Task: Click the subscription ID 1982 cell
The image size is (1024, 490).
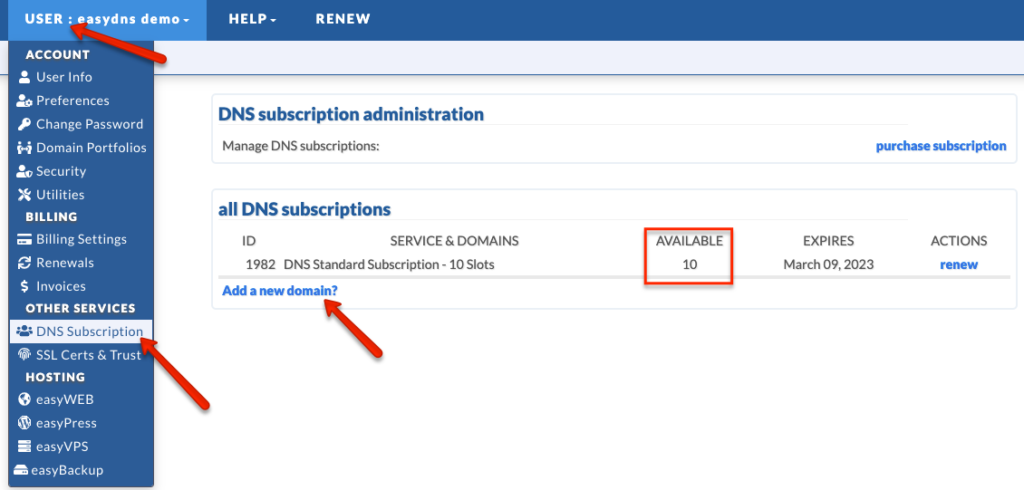Action: pyautogui.click(x=260, y=265)
